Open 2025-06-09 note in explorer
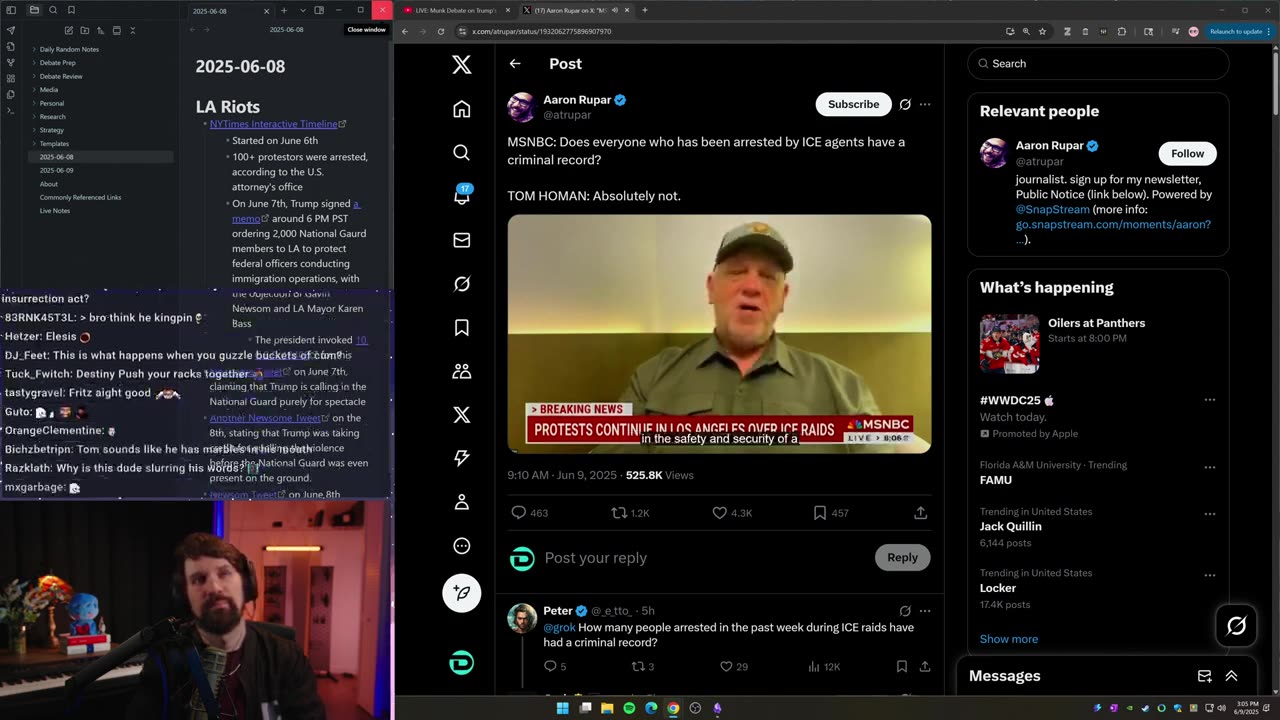Viewport: 1280px width, 720px height. point(57,170)
